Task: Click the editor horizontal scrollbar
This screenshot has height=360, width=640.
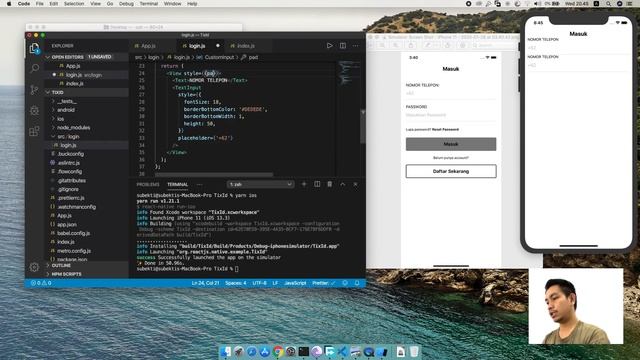Action: tap(214, 175)
